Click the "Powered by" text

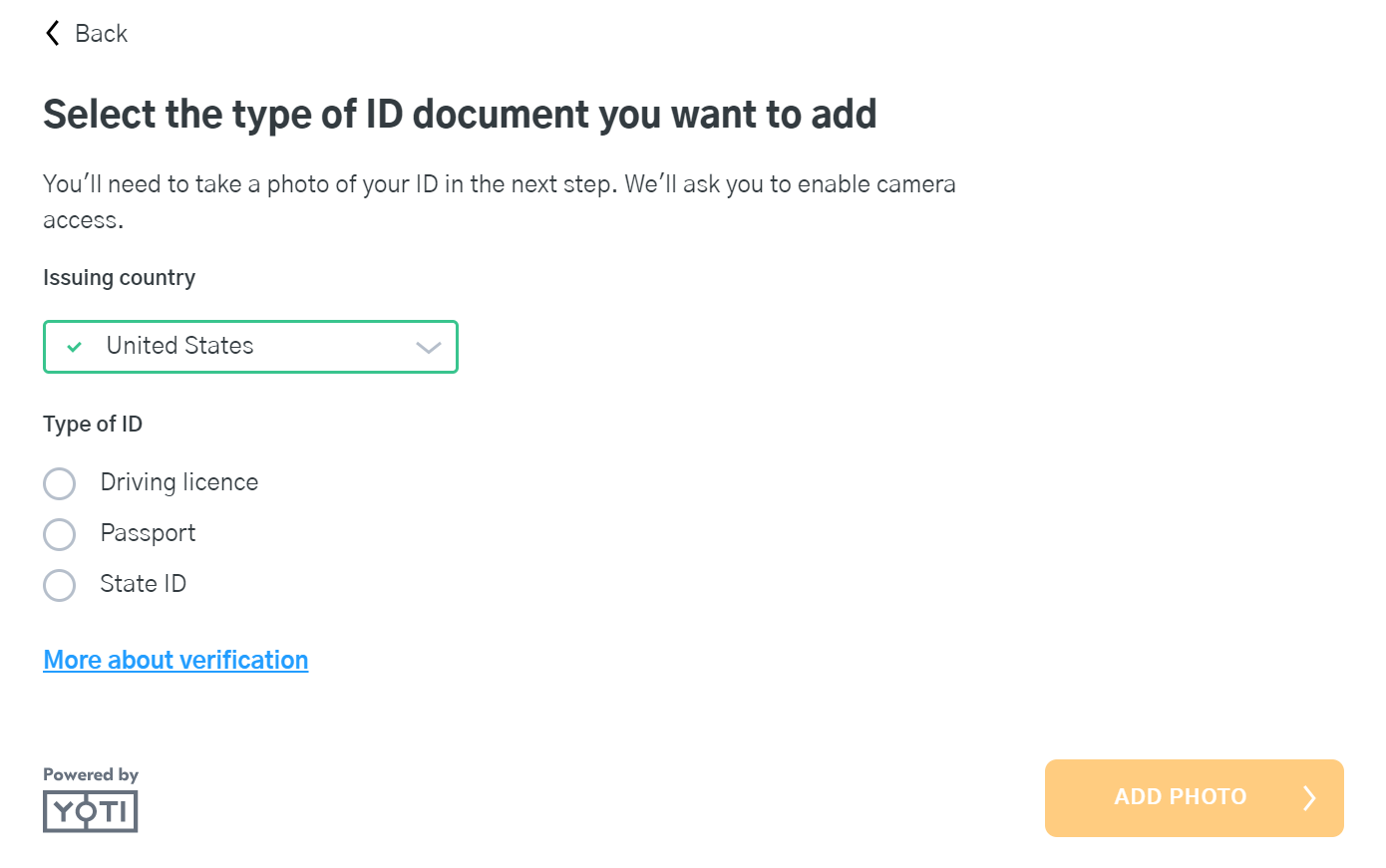tap(91, 774)
